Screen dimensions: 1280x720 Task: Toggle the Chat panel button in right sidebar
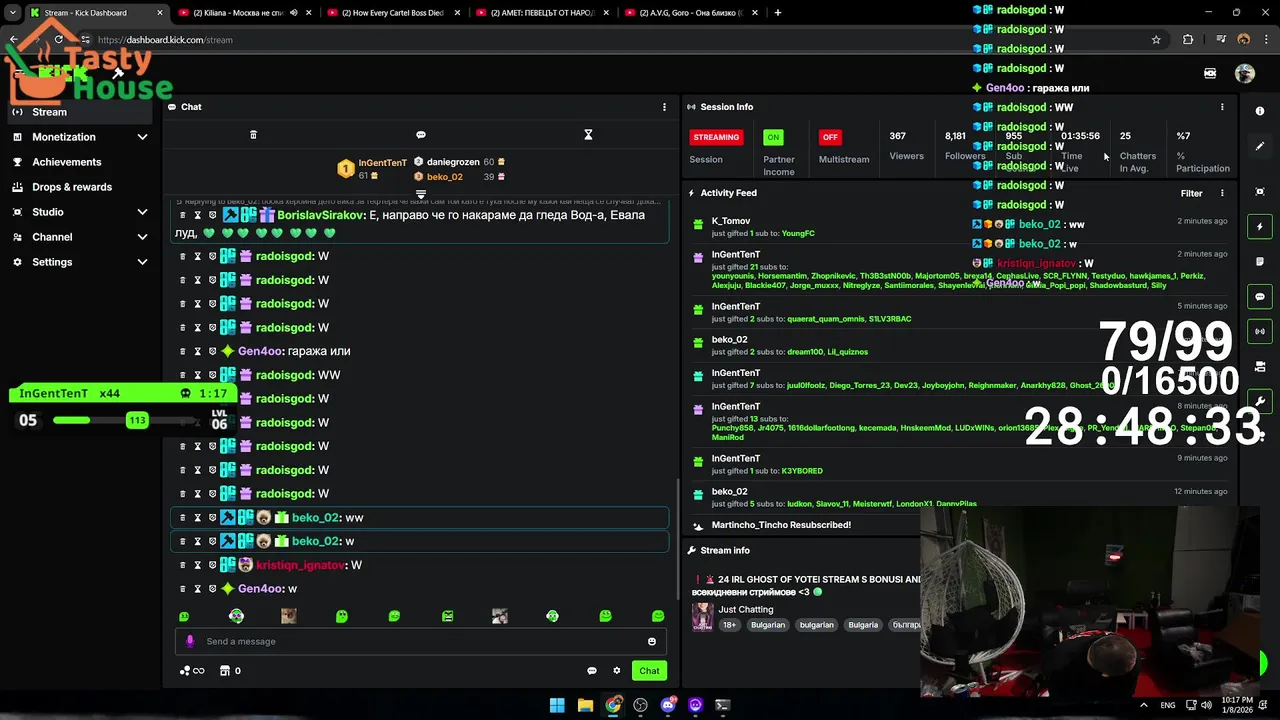pos(1260,296)
